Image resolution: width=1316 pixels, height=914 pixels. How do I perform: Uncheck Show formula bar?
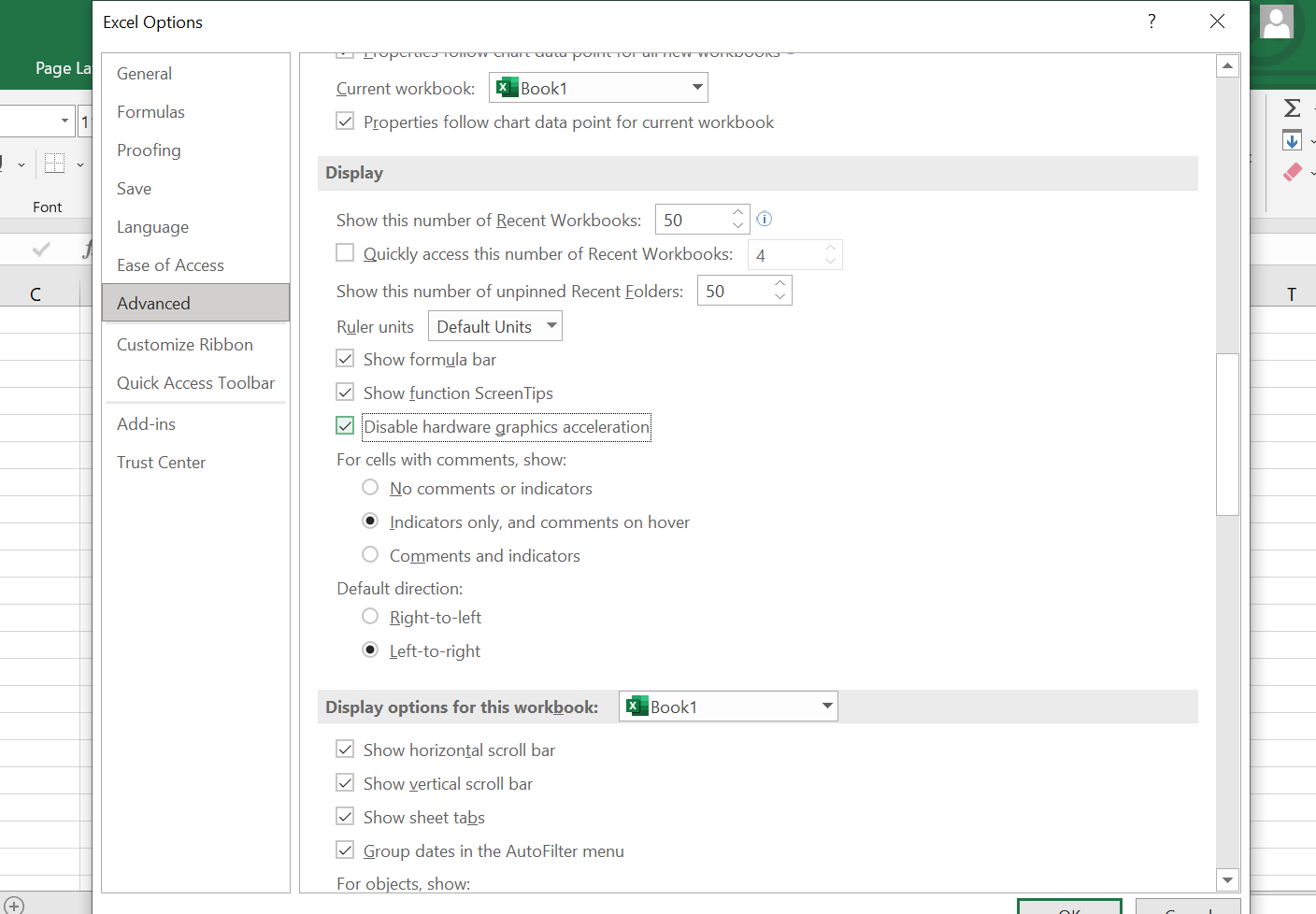point(345,359)
